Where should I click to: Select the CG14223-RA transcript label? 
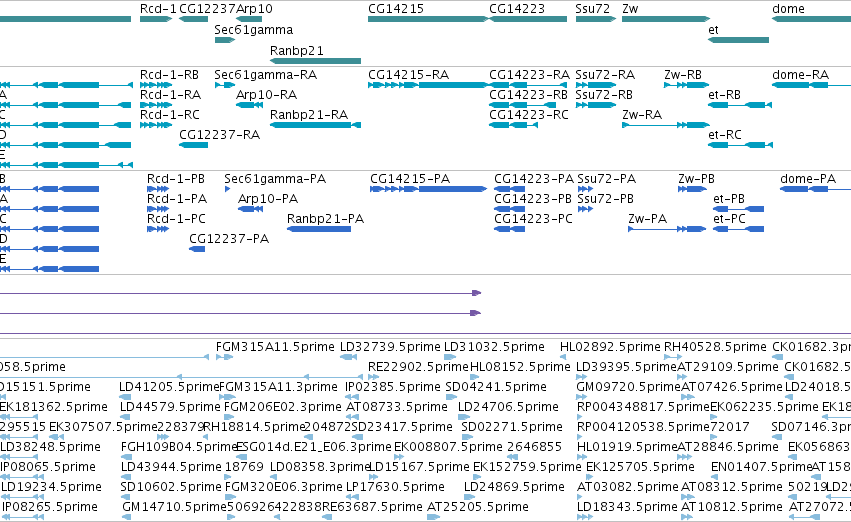point(529,75)
